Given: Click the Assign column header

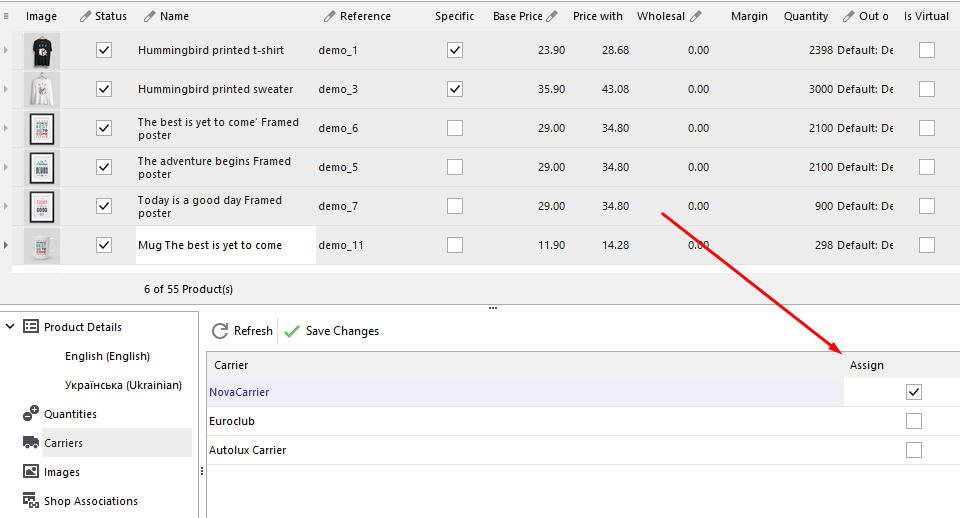Looking at the screenshot, I should (x=866, y=365).
